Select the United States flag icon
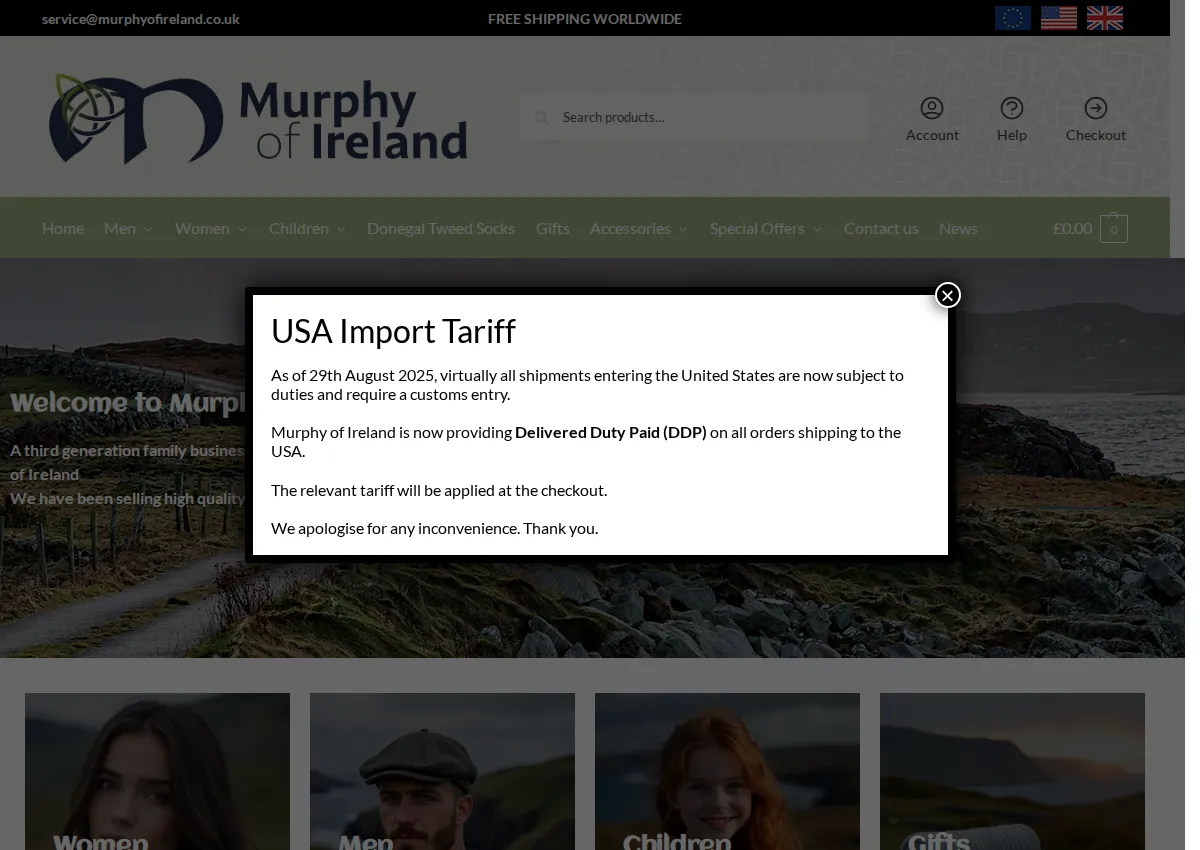 click(x=1058, y=18)
